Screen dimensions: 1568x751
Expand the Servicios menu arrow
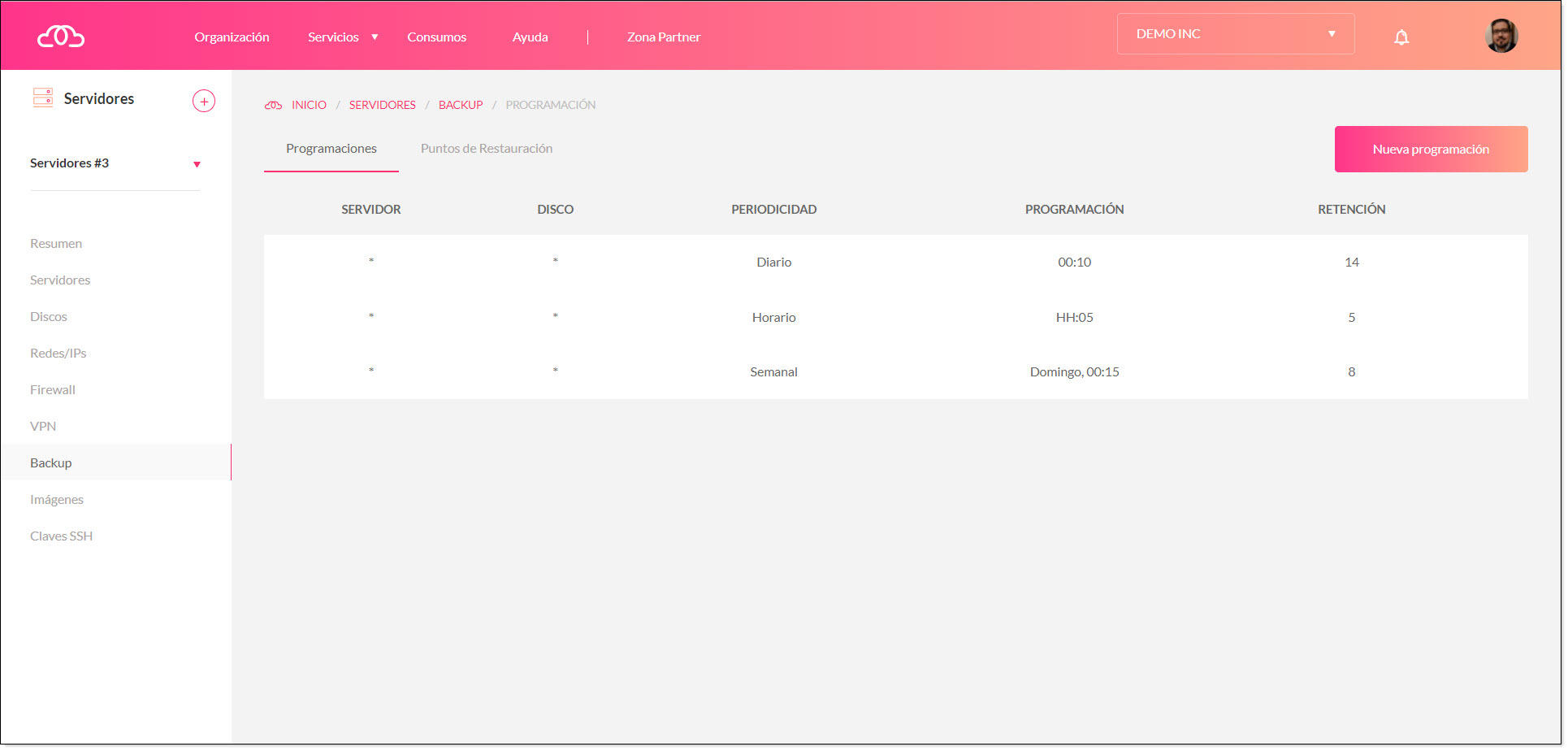coord(375,37)
